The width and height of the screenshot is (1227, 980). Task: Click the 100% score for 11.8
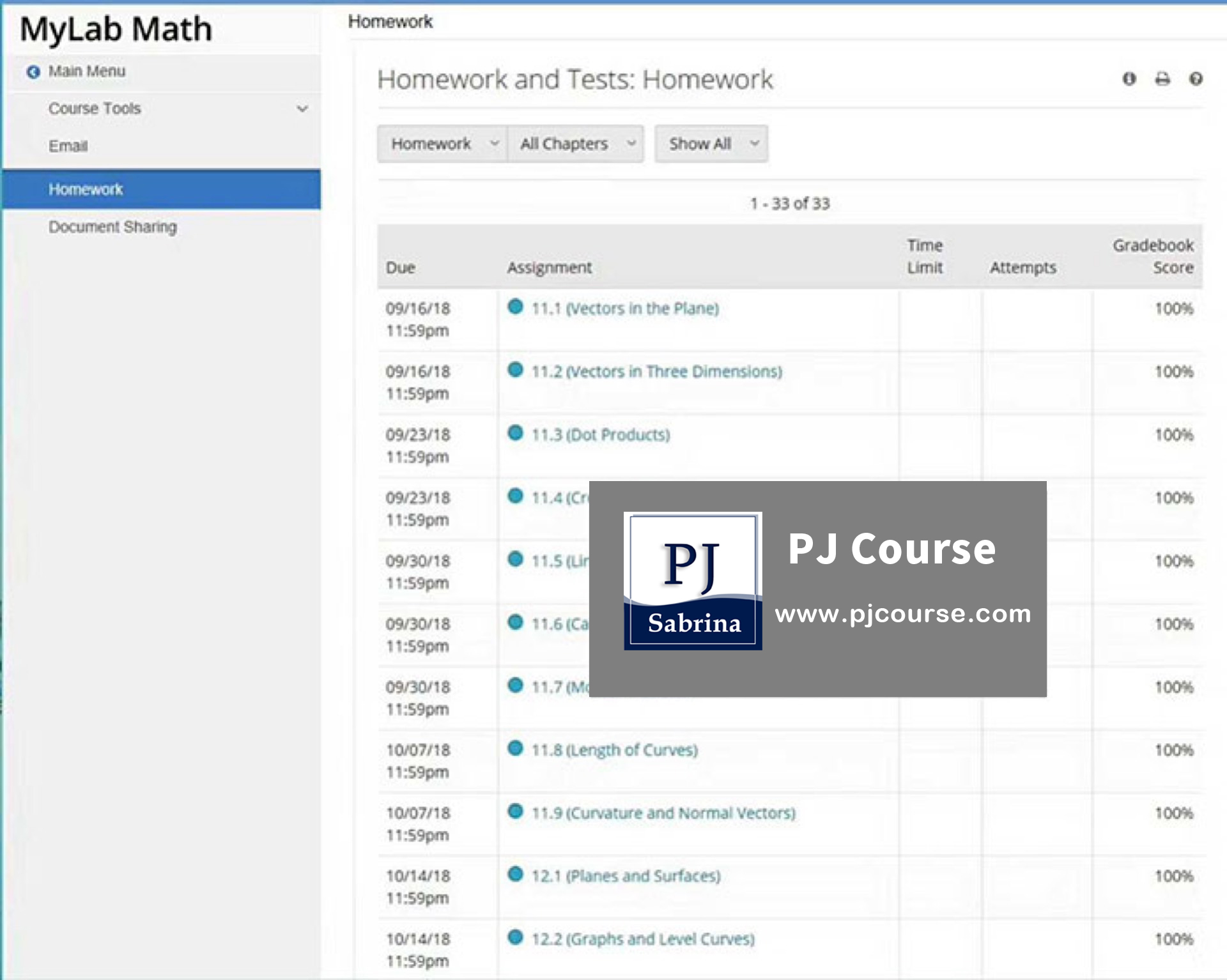[1174, 750]
